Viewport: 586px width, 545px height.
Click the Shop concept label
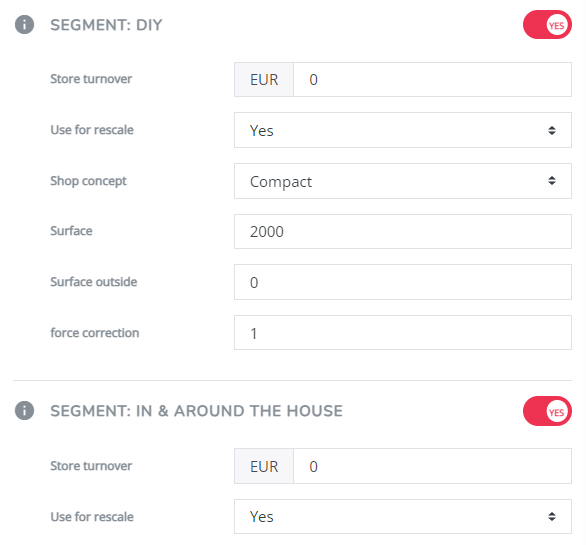point(89,181)
